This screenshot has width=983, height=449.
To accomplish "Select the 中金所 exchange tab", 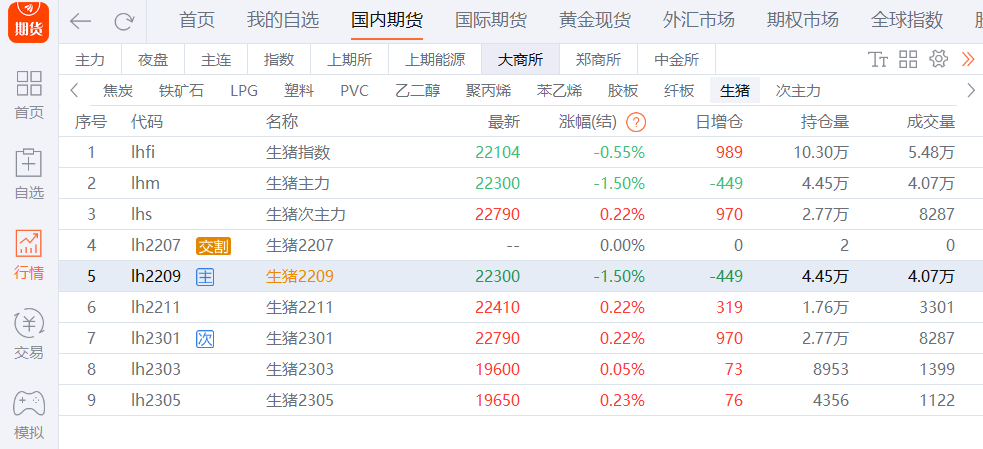I will (x=676, y=60).
